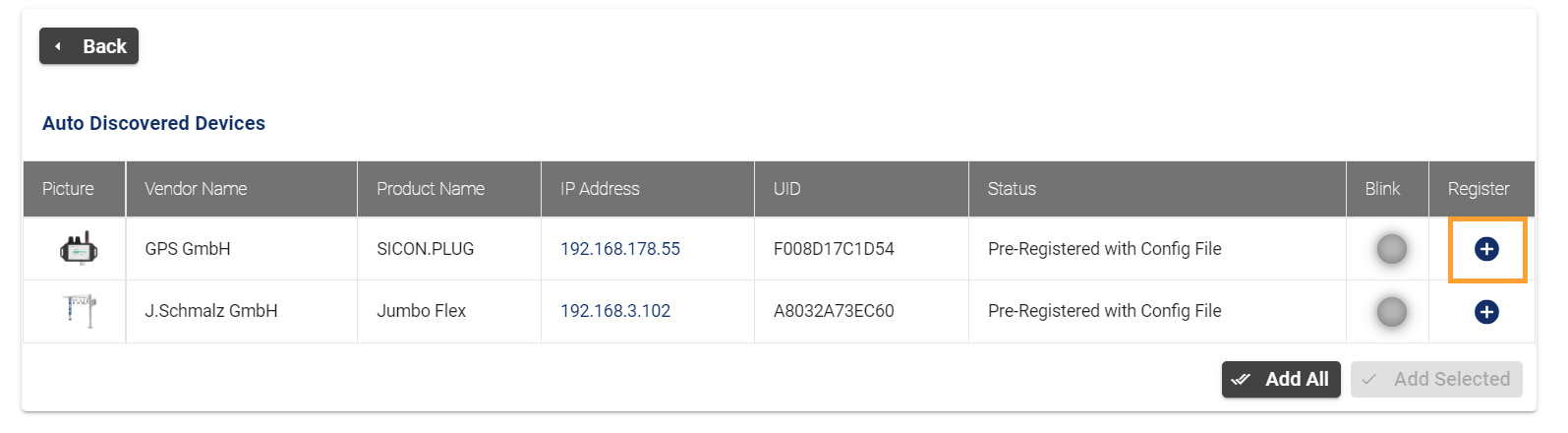
Task: Open IP address 192.168.178.55 link
Action: [x=620, y=249]
